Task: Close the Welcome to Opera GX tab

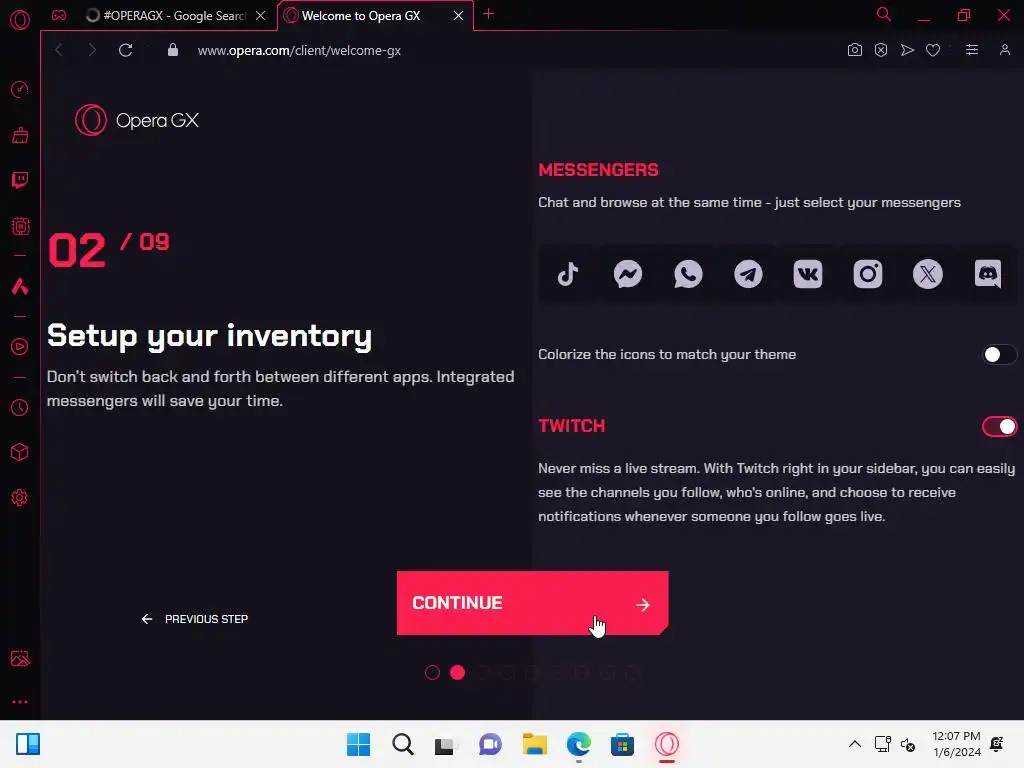Action: coord(458,16)
